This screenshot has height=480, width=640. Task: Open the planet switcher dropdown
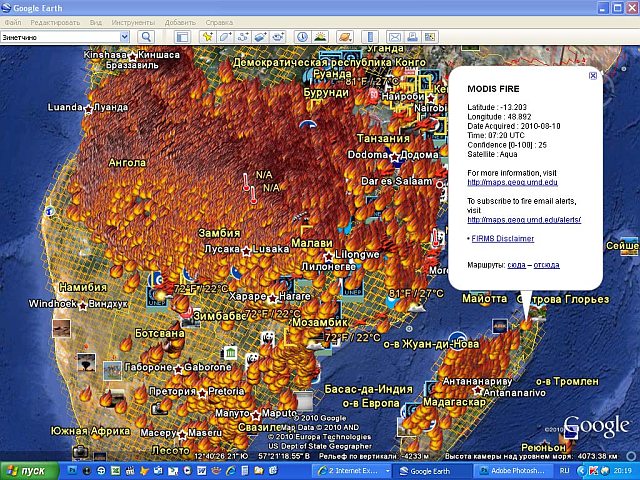[345, 37]
